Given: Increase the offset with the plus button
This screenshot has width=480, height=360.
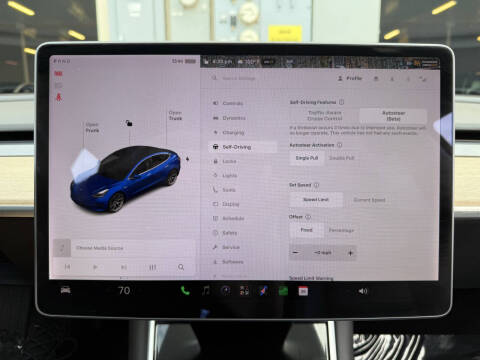Looking at the screenshot, I should tap(350, 253).
